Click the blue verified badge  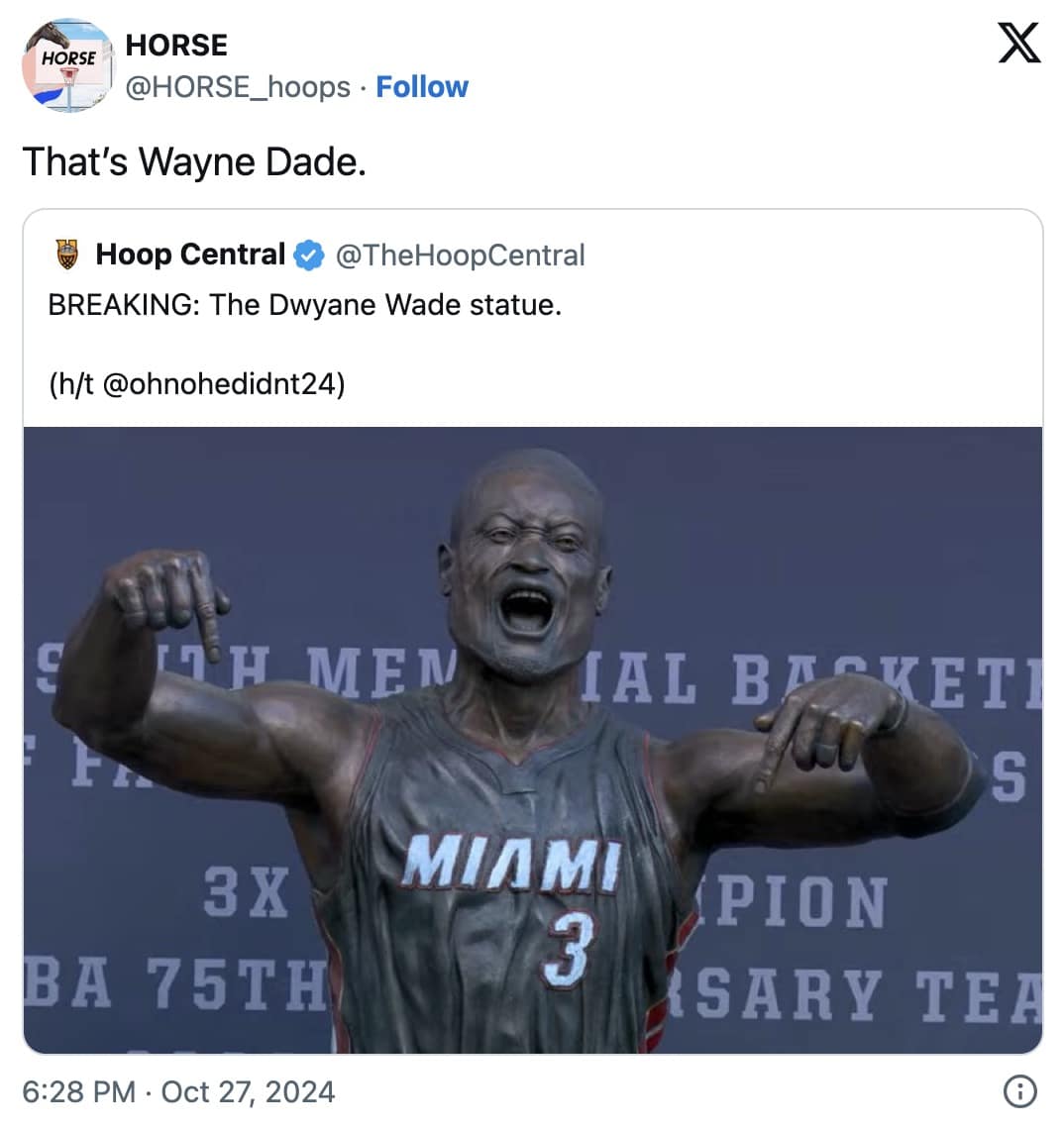[310, 256]
